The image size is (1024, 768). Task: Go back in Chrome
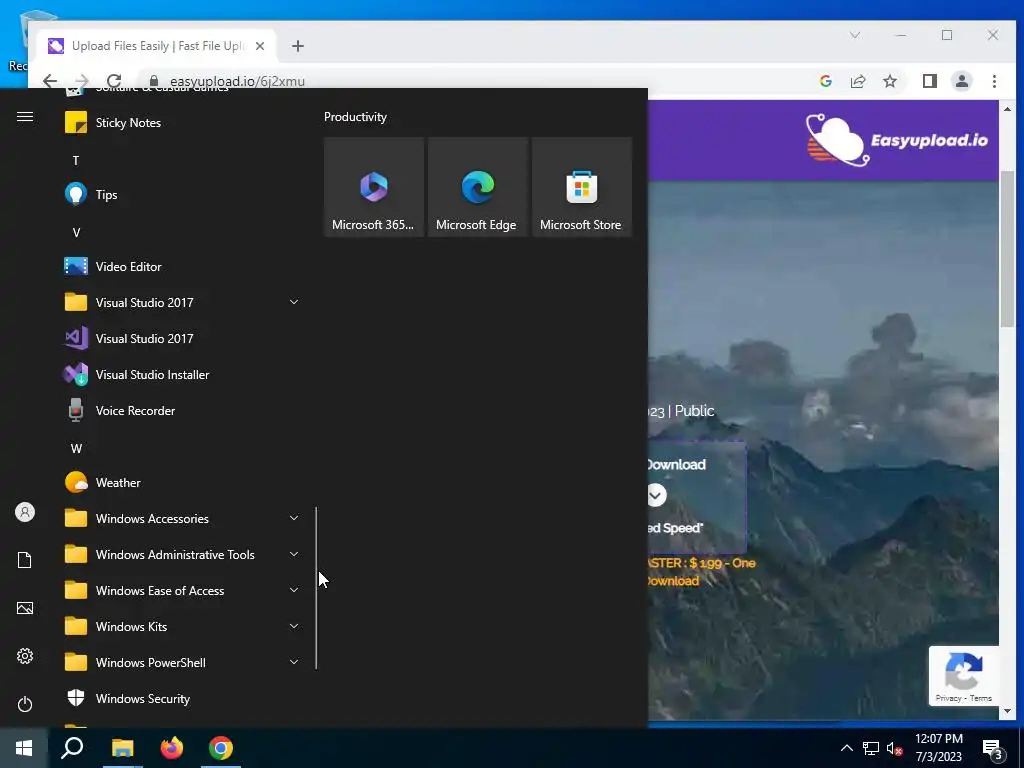click(50, 81)
